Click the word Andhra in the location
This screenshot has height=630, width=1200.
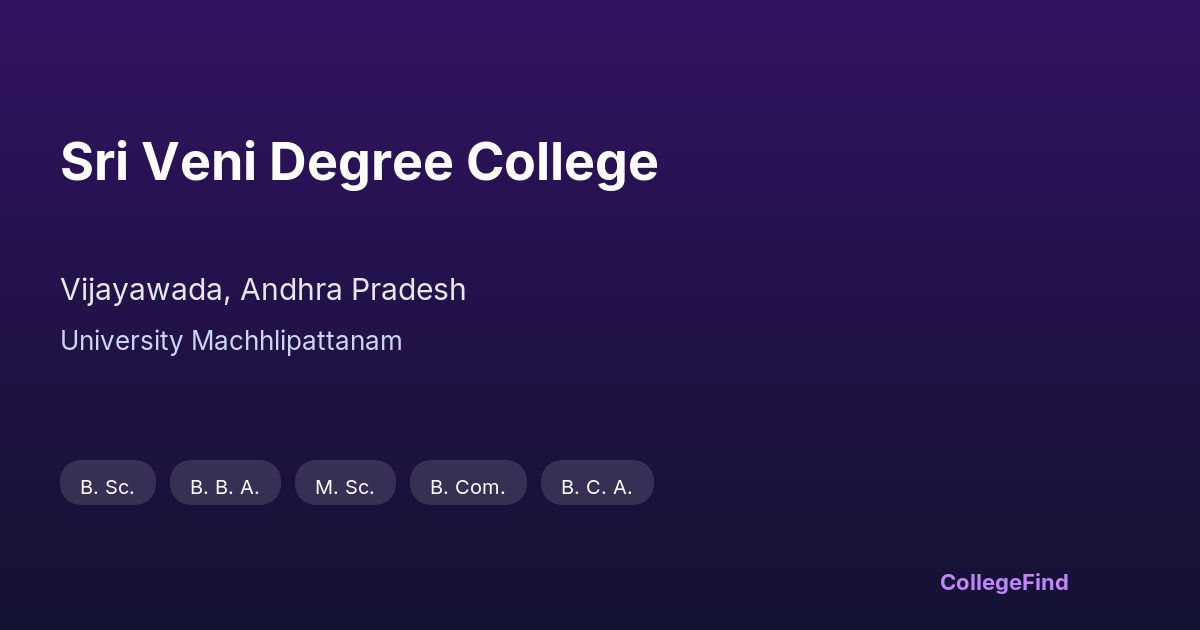tap(291, 290)
